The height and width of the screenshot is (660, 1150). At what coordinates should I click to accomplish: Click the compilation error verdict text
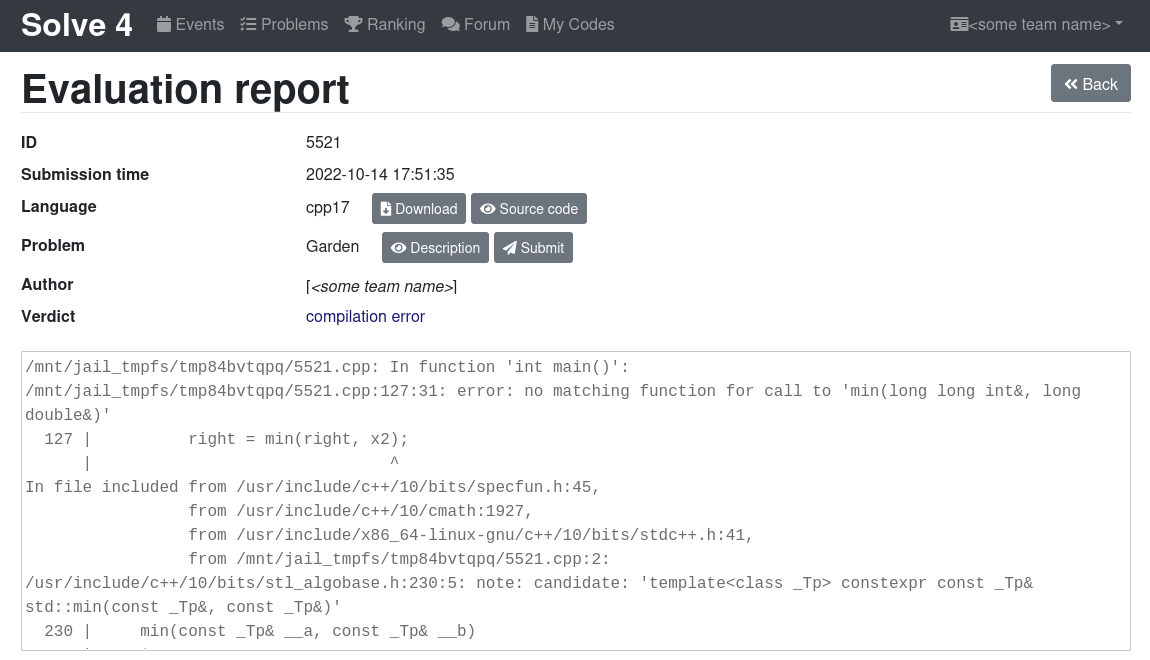[x=365, y=317]
